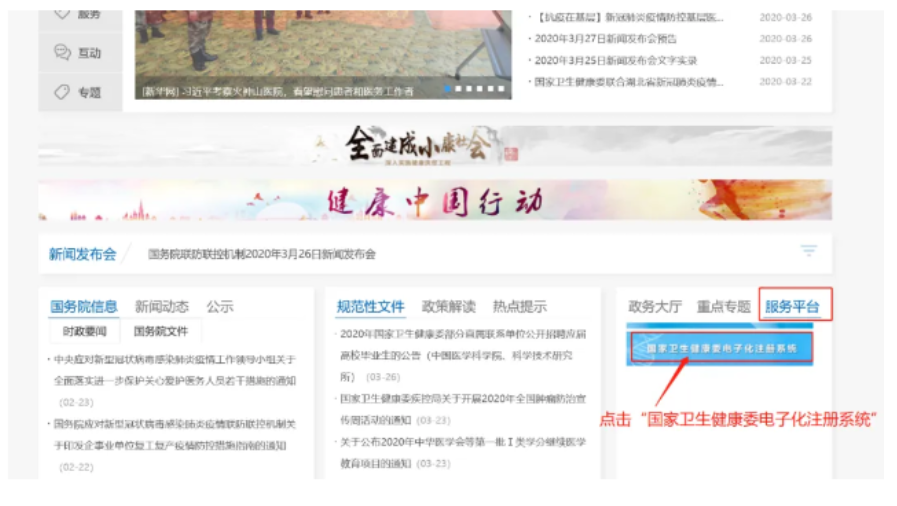Open the 政策解读 tab
The width and height of the screenshot is (897, 506).
(x=449, y=307)
